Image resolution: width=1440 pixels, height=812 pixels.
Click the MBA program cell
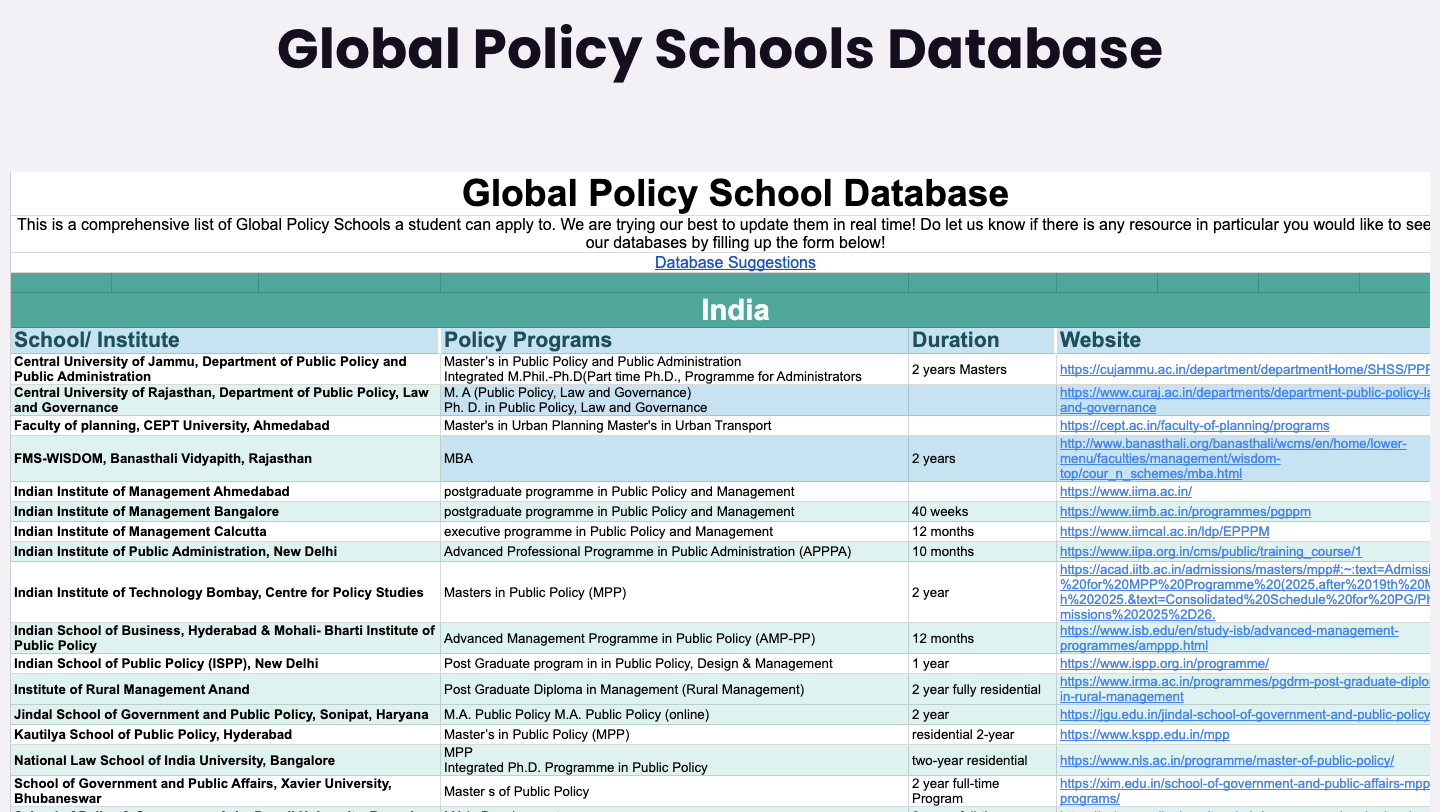(x=674, y=458)
